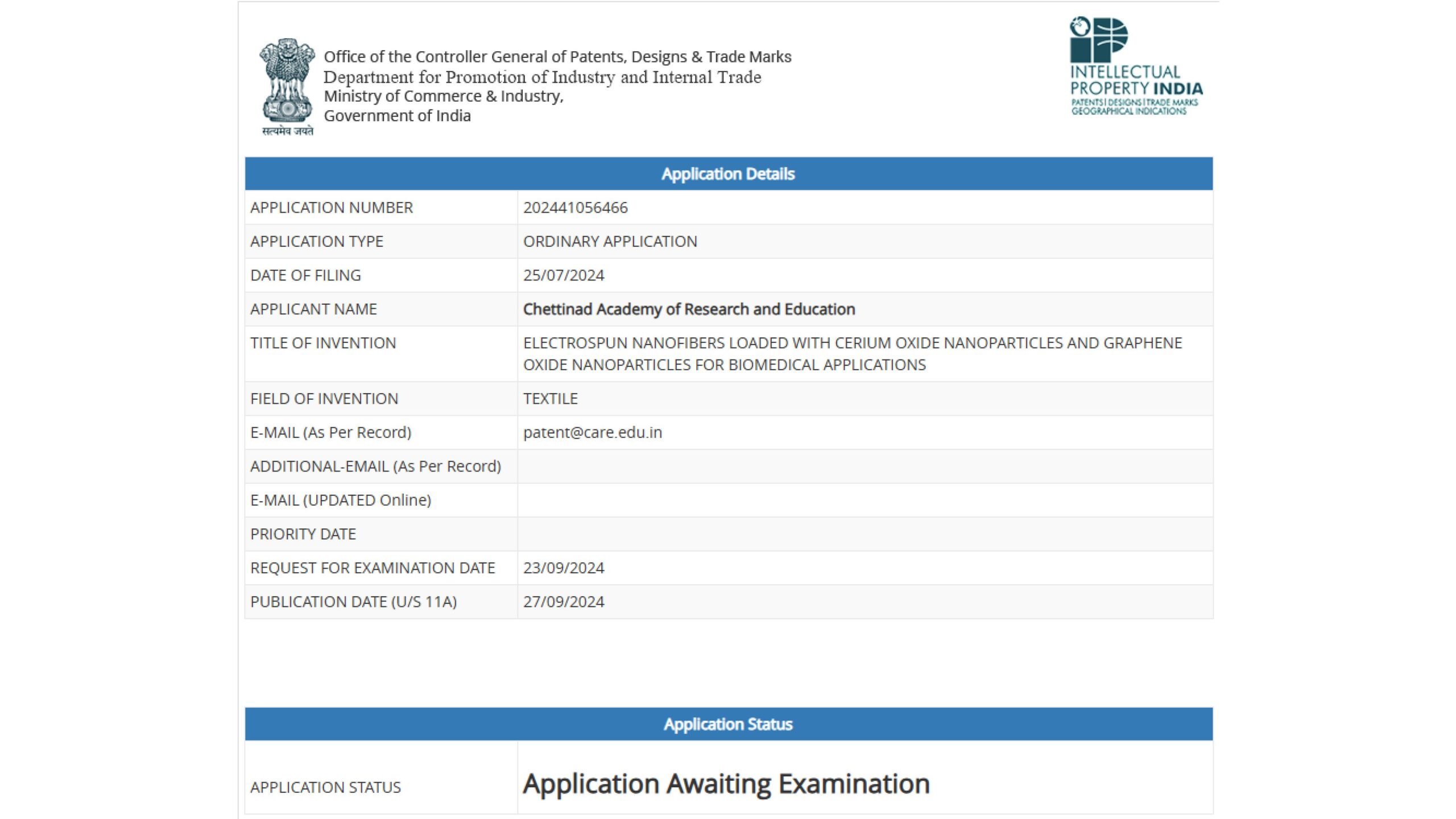Click the Office of the Controller General heading
The height and width of the screenshot is (819, 1456).
pos(557,57)
